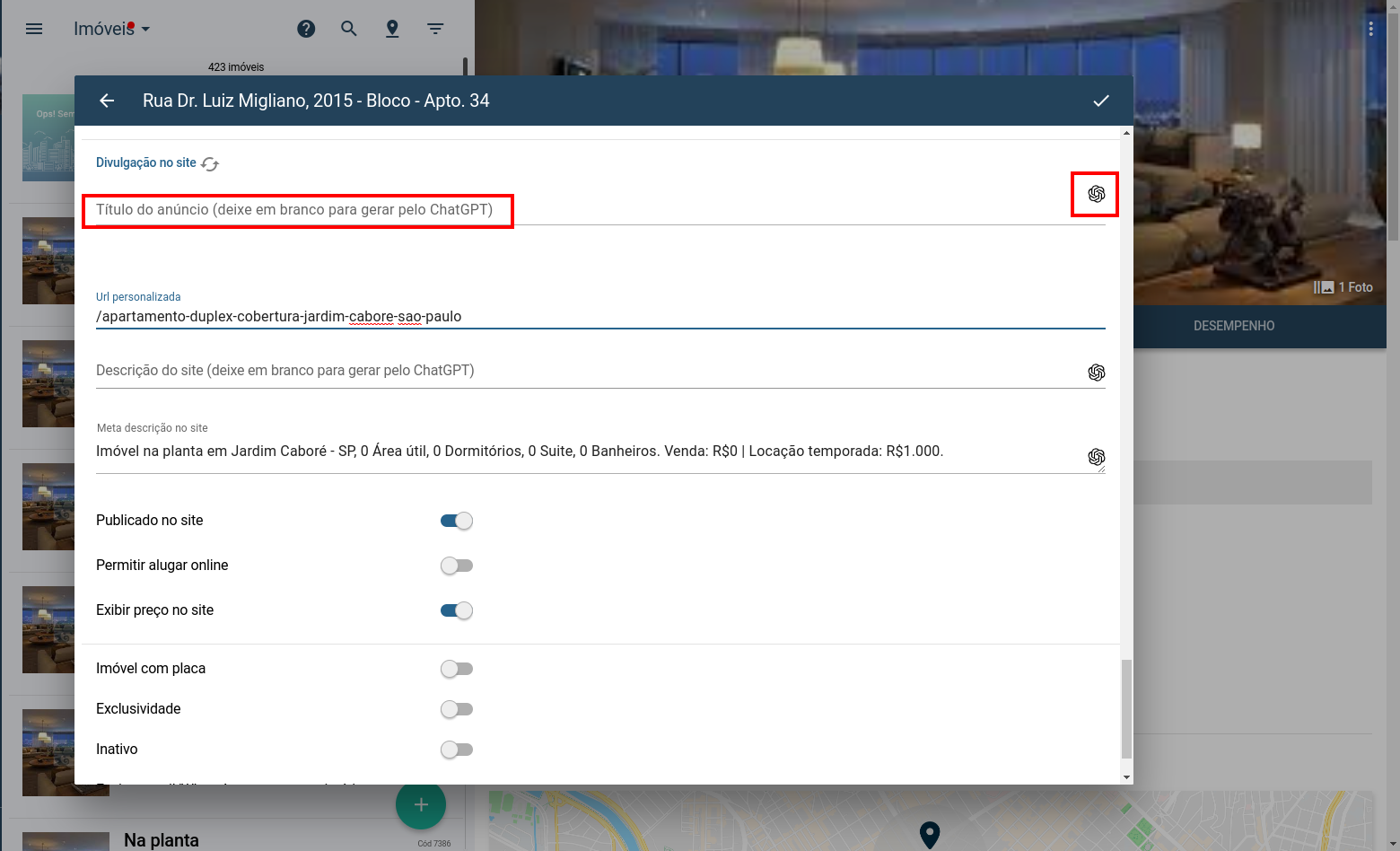Click the dialog vertical scrollbar thumb
1400x851 pixels.
coord(1127,709)
